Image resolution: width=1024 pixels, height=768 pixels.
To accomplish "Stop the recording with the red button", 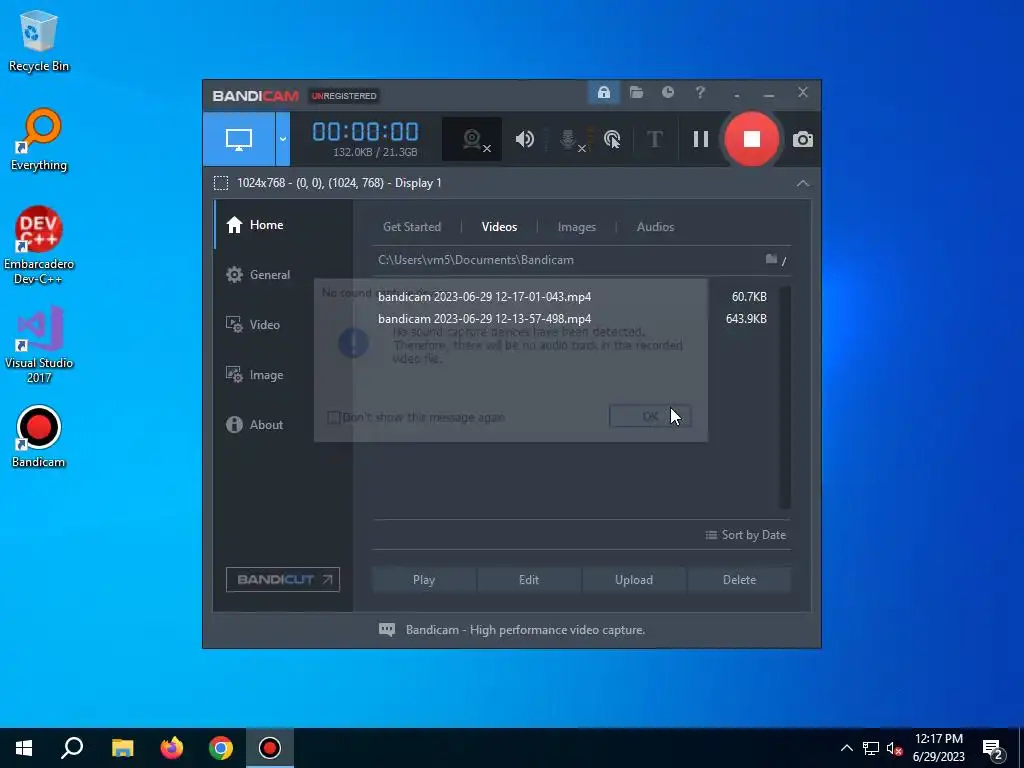I will coord(752,139).
